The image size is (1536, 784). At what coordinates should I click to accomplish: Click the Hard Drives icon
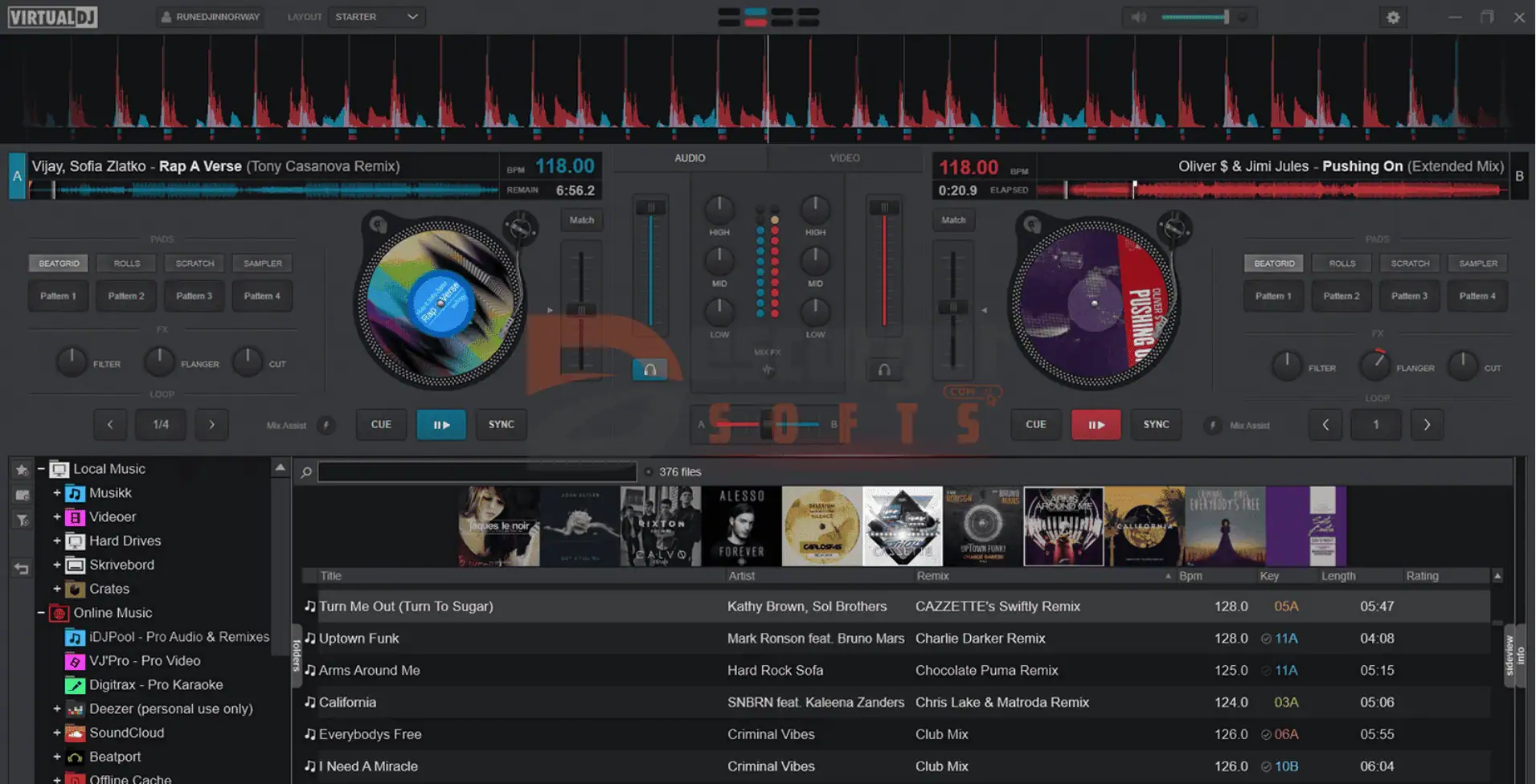75,541
